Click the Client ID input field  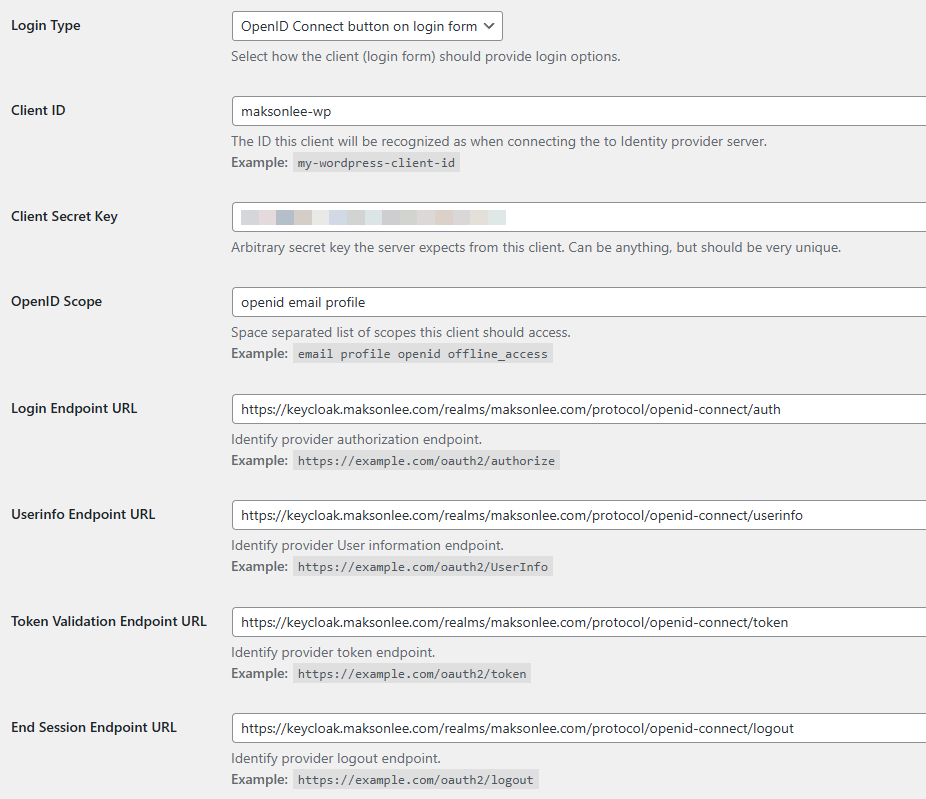578,111
